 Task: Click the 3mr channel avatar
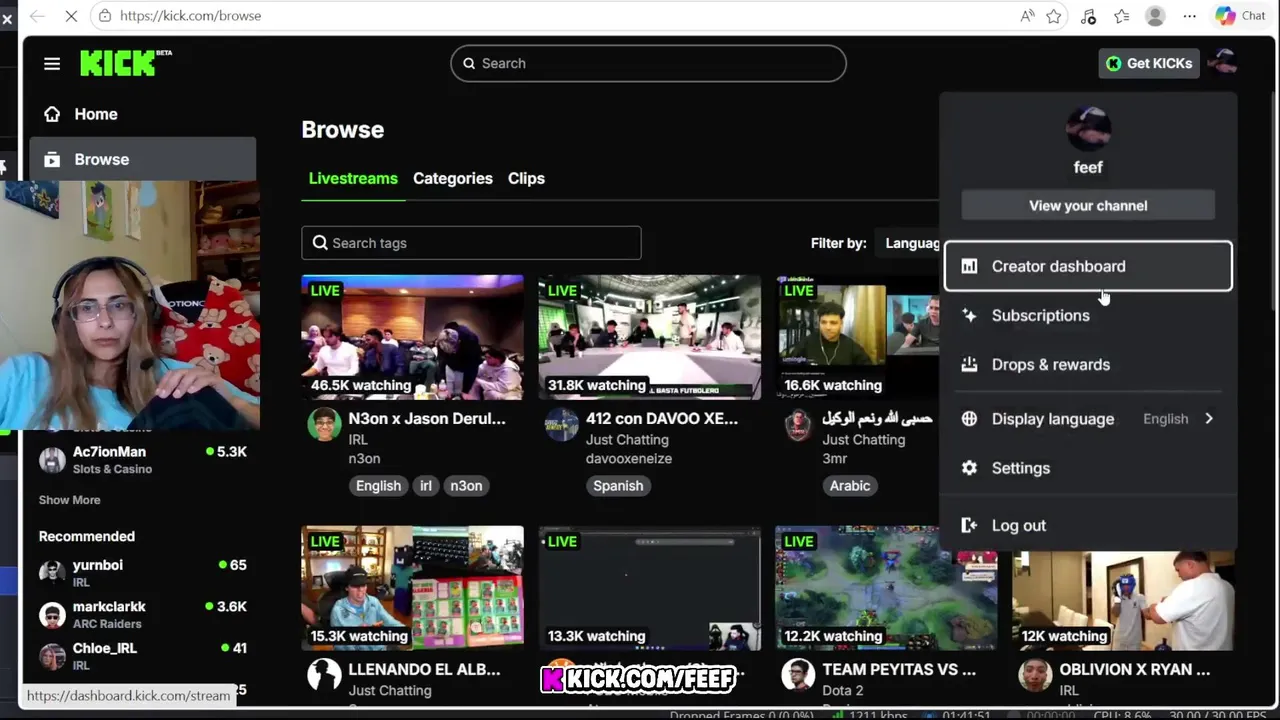[798, 424]
